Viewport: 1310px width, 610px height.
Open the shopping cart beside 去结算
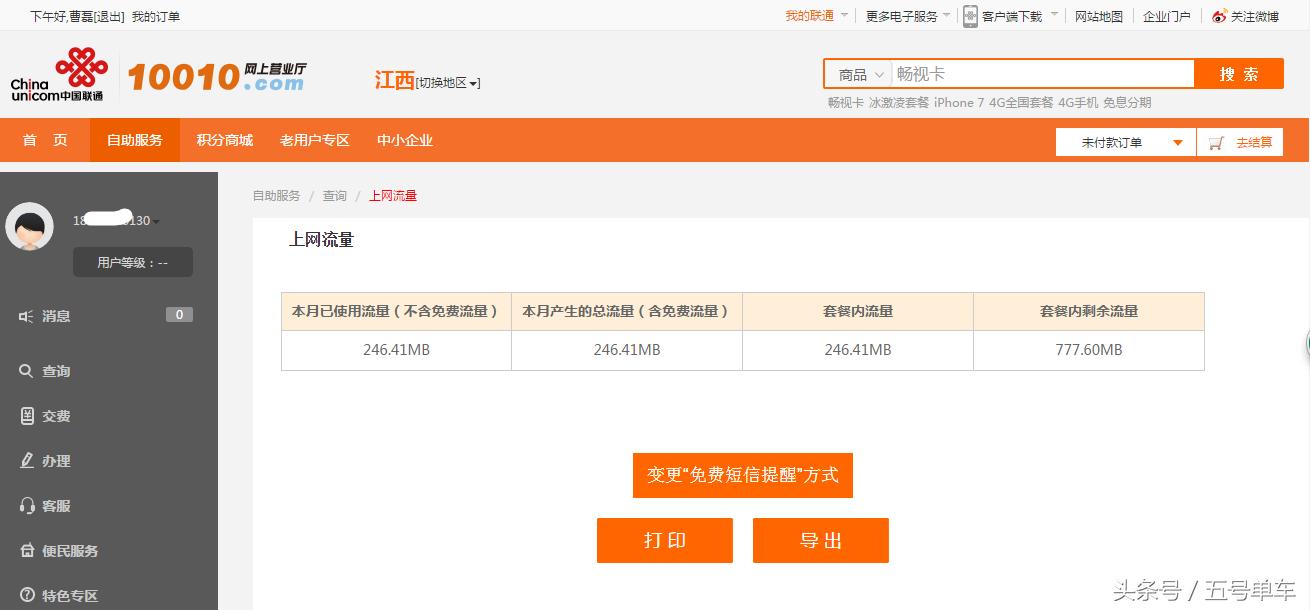pyautogui.click(x=1217, y=141)
